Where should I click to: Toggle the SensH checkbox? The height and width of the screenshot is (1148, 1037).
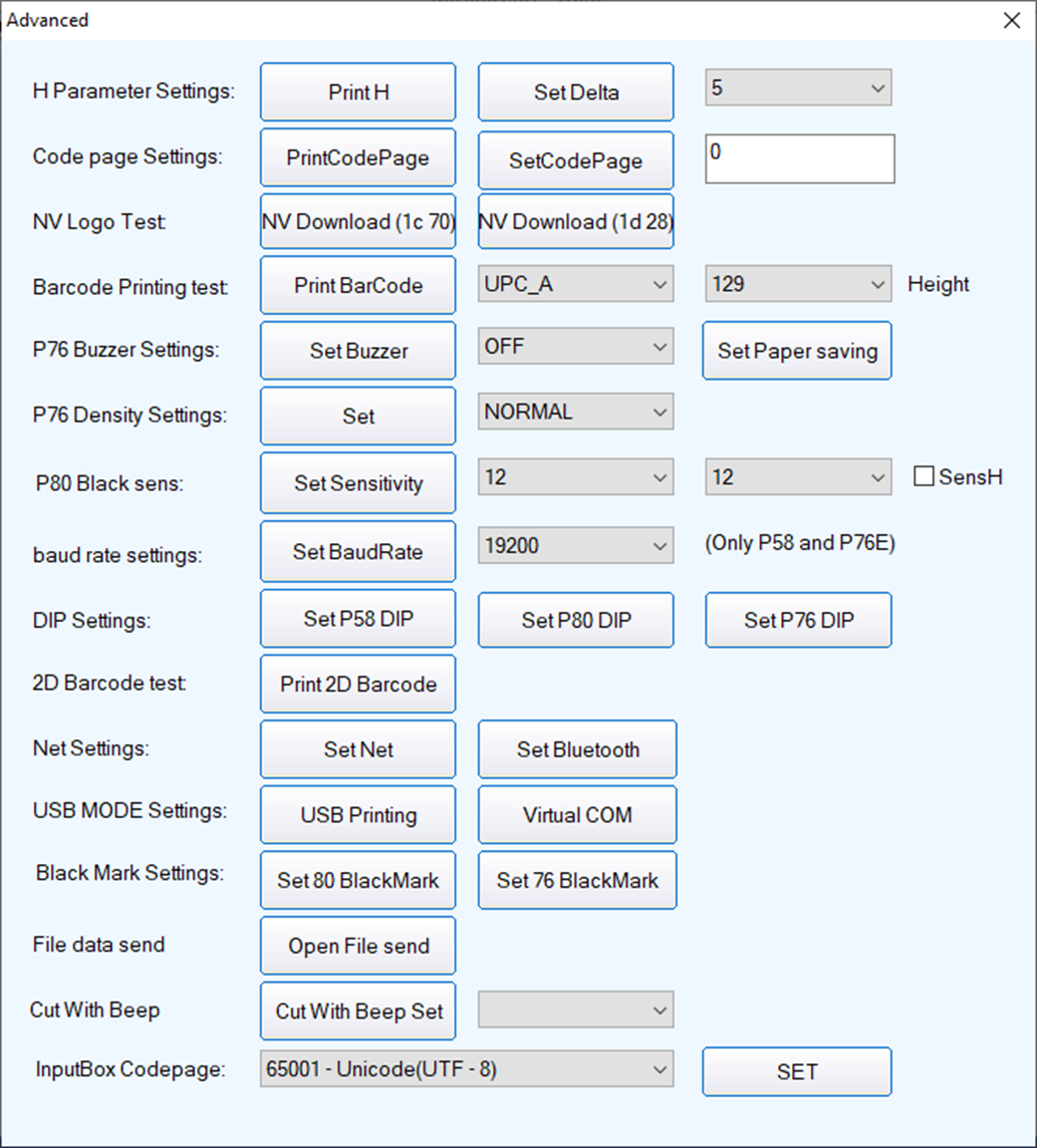(x=923, y=476)
